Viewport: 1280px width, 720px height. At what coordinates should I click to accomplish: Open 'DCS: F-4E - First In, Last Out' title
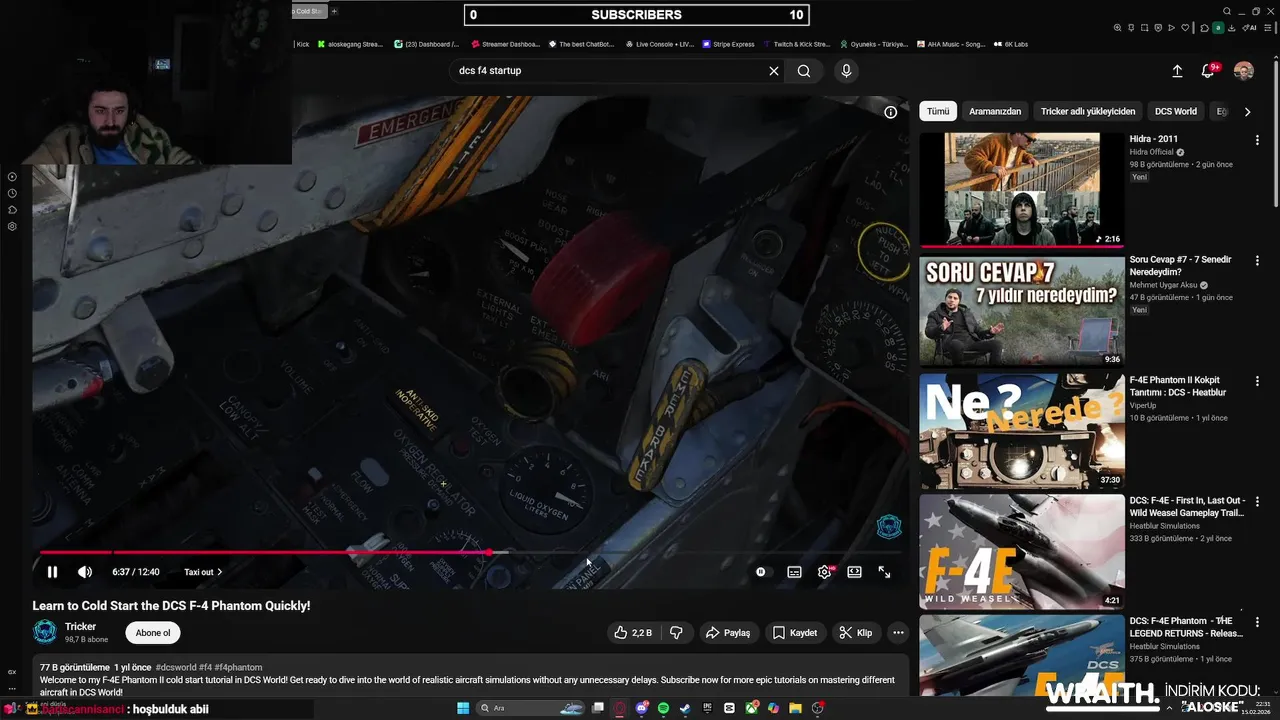pos(1187,507)
